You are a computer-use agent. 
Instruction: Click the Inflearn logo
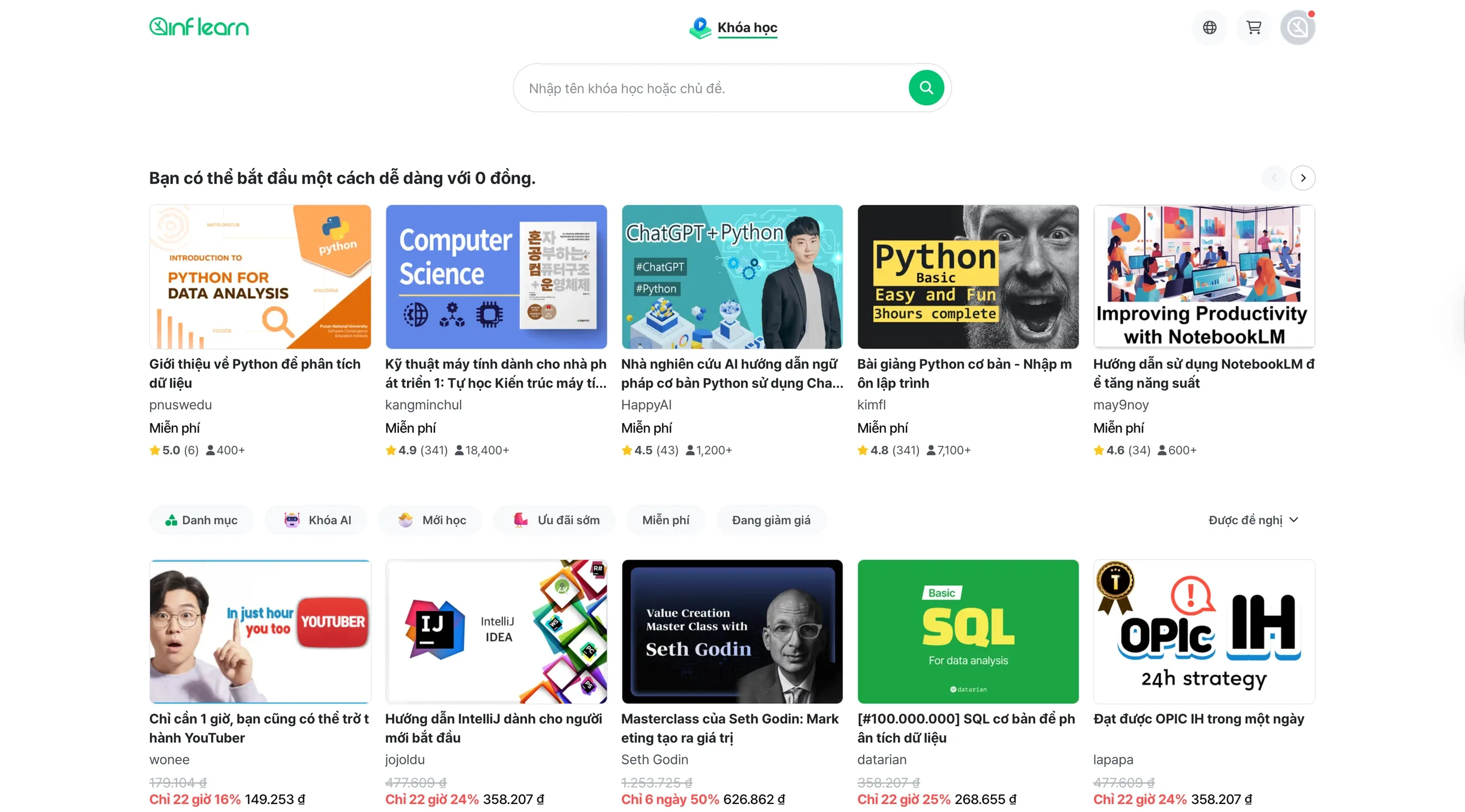199,27
